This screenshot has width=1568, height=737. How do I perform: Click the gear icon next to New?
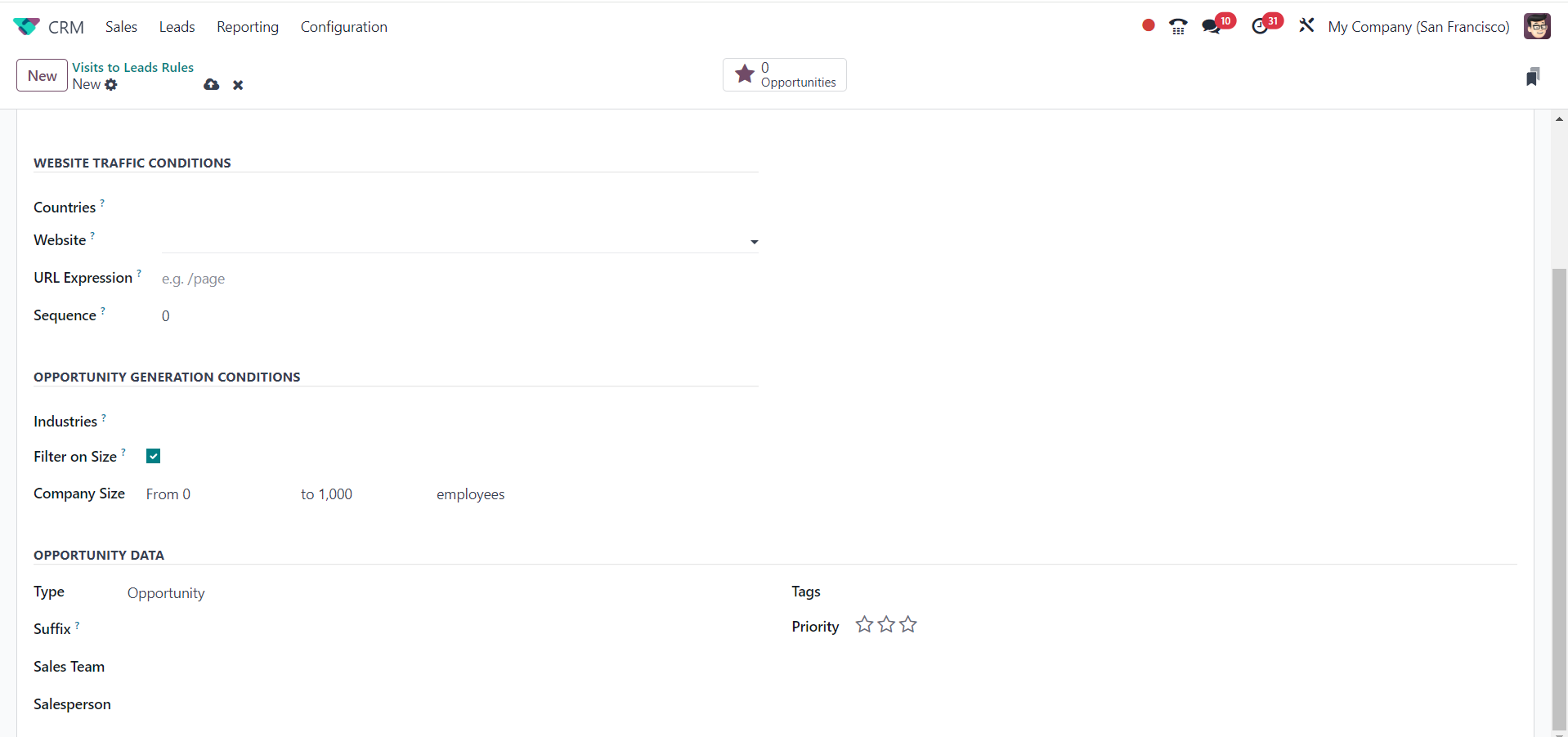click(x=111, y=85)
